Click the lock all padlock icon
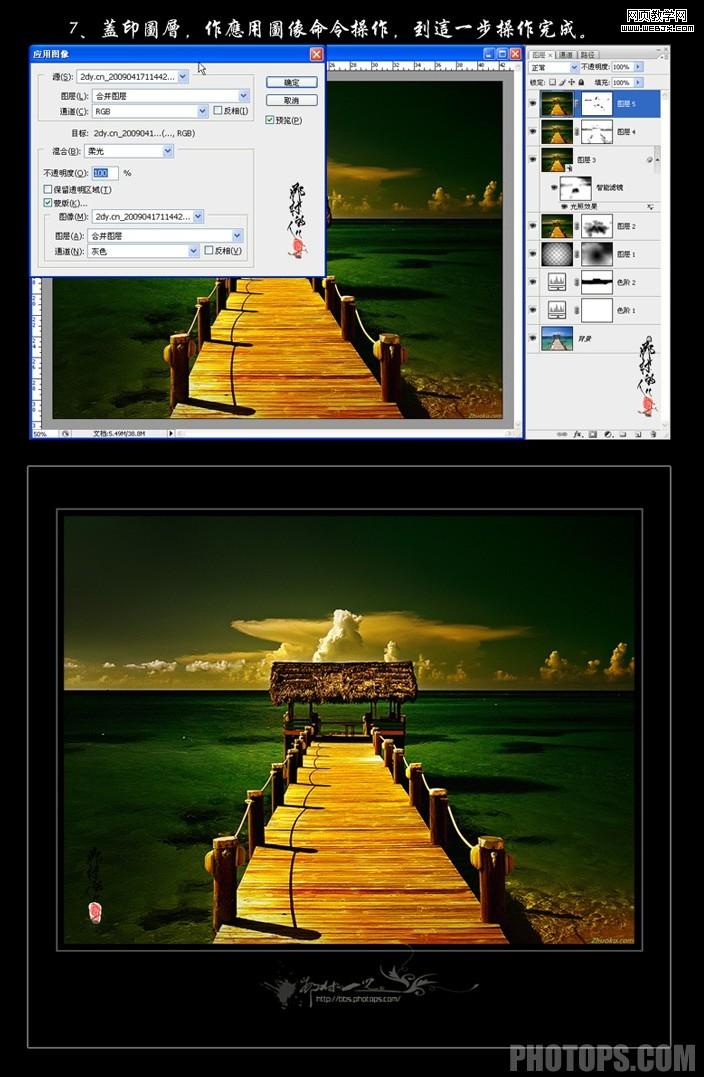The width and height of the screenshot is (704, 1077). pyautogui.click(x=582, y=82)
